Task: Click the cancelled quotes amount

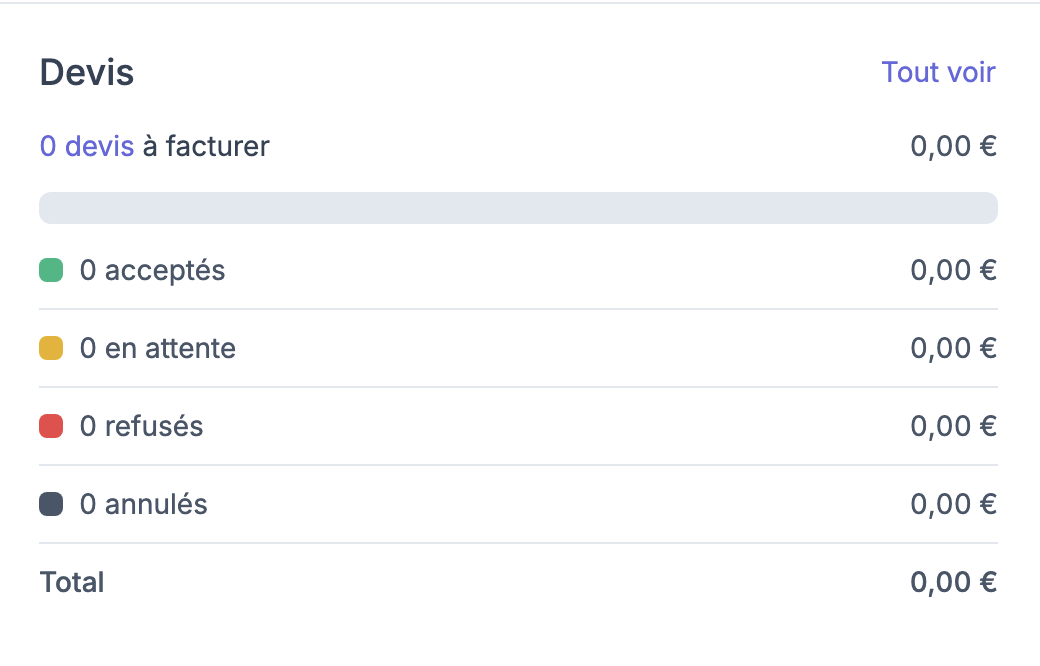Action: coord(953,504)
